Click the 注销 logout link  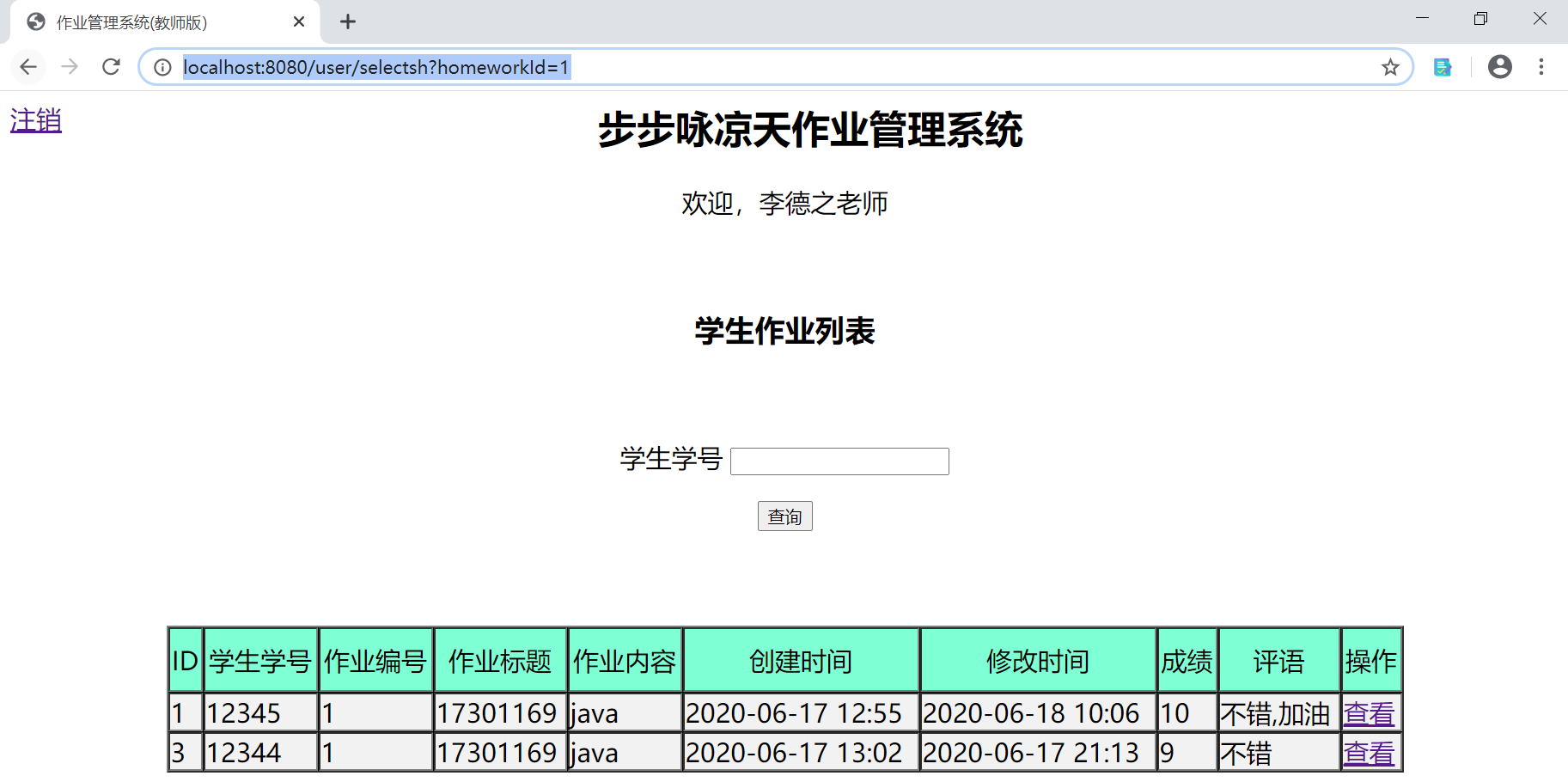click(36, 120)
